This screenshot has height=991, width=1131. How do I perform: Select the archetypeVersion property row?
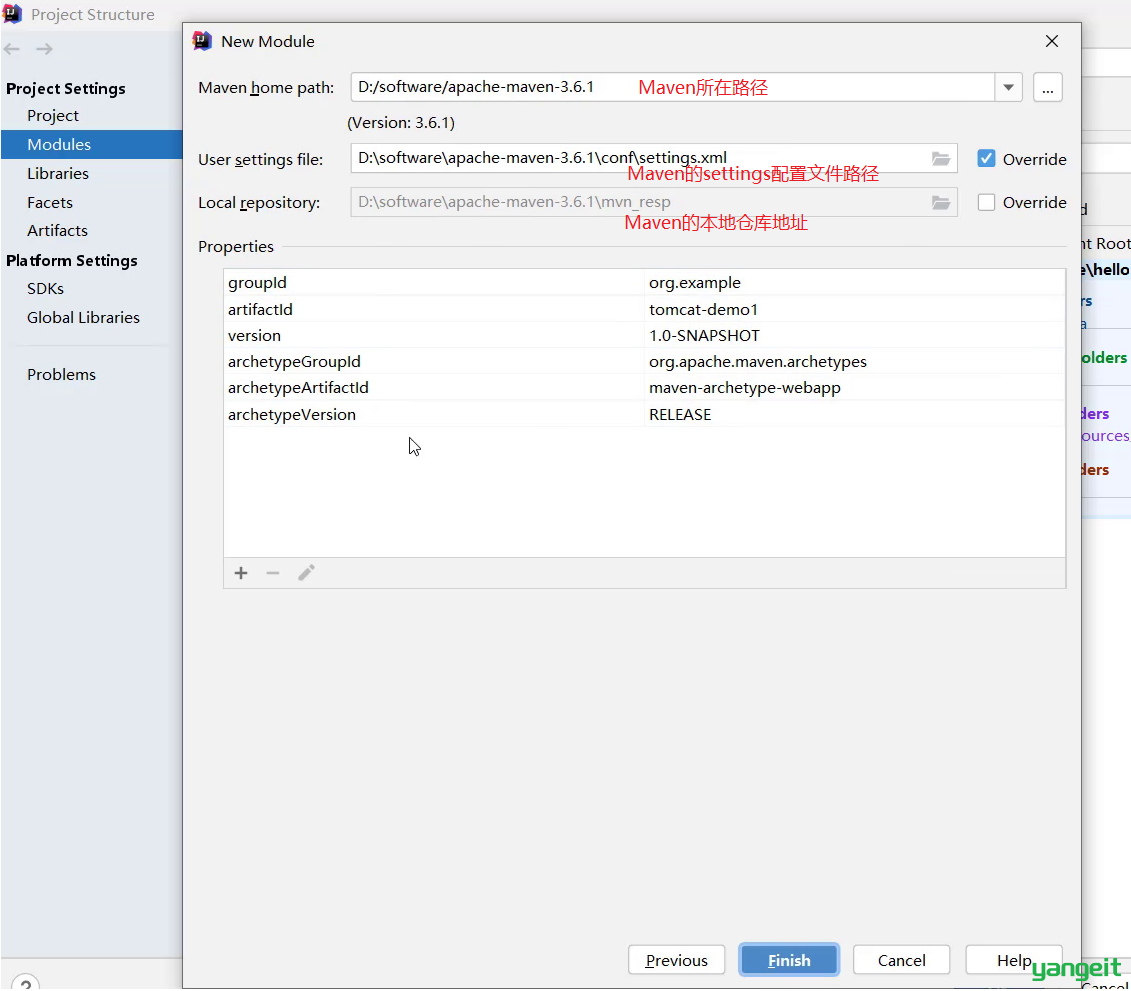click(x=644, y=414)
